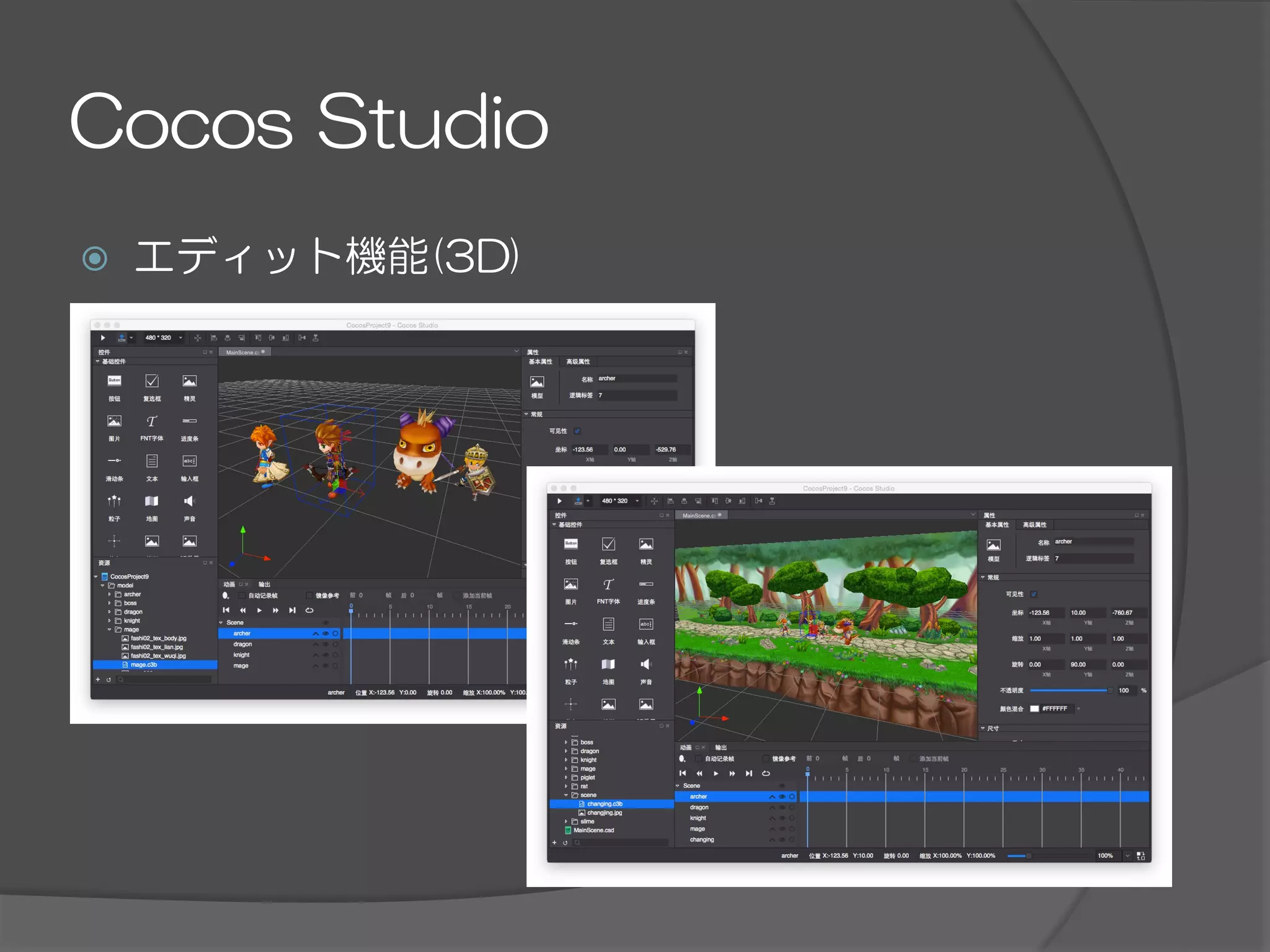Open the zoom 100% dropdown arrow in forest-scene window
Image resolution: width=1270 pixels, height=952 pixels.
coord(1127,856)
